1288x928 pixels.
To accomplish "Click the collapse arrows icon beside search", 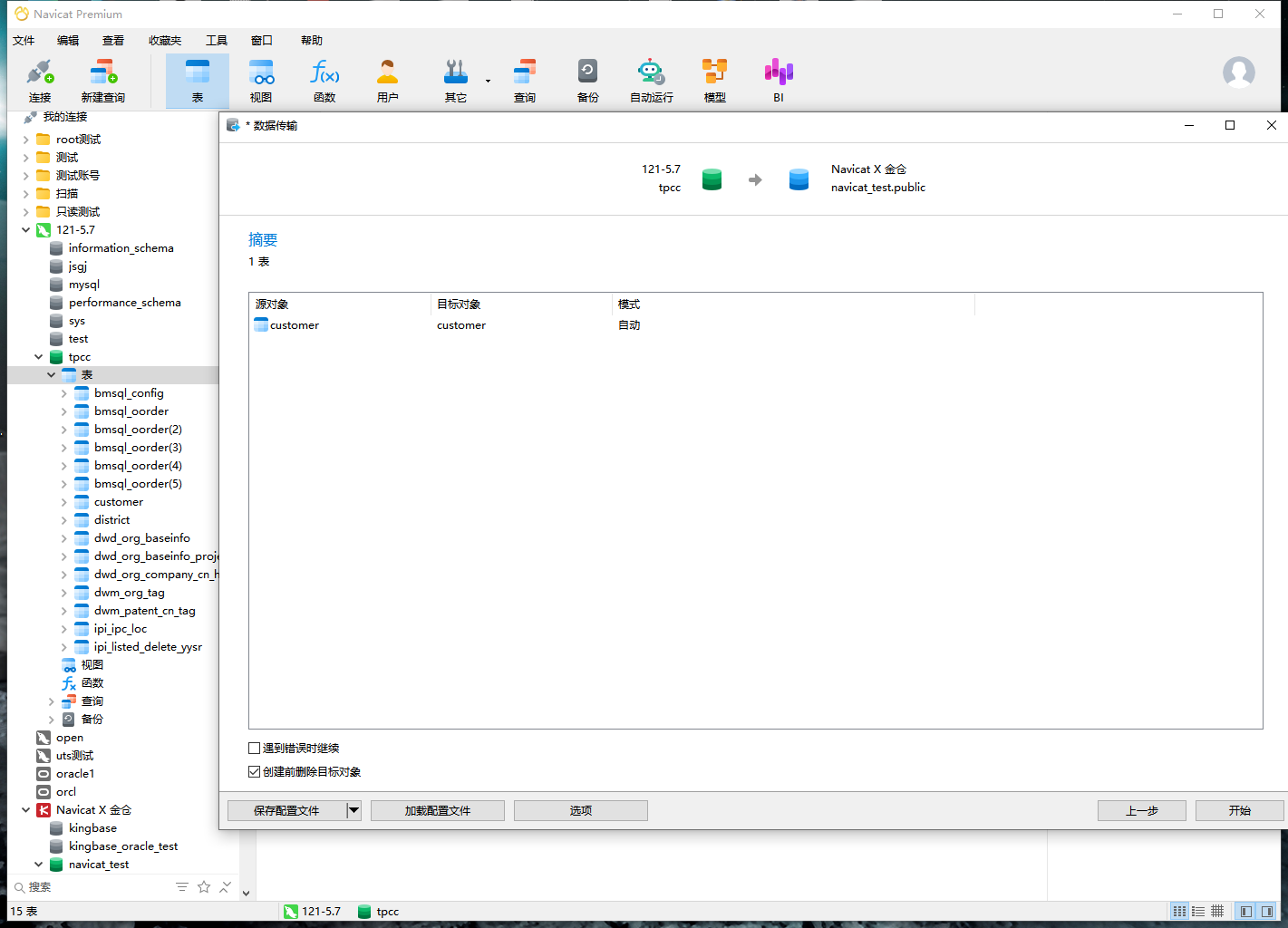I will 226,887.
